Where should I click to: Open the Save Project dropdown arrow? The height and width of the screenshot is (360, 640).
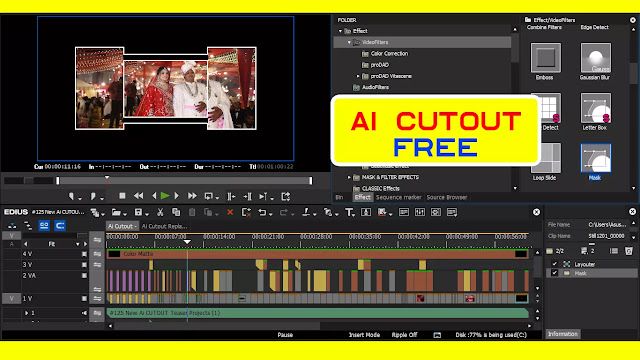(x=147, y=214)
